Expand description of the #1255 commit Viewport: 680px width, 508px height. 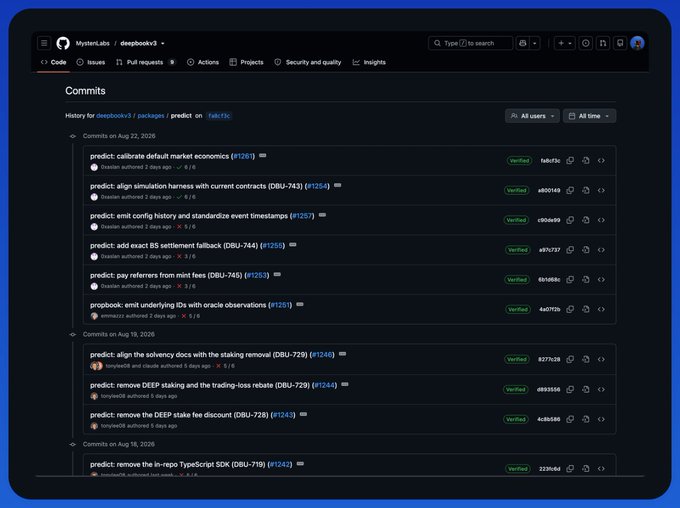[293, 245]
